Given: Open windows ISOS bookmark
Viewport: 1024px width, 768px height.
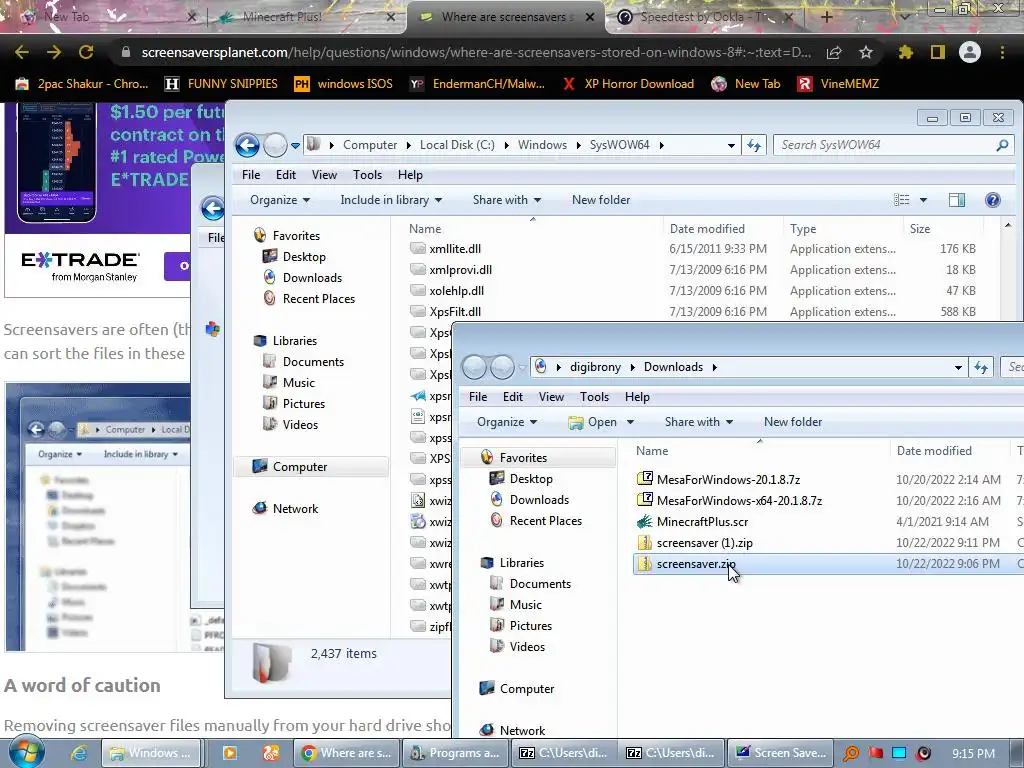Looking at the screenshot, I should coord(344,84).
